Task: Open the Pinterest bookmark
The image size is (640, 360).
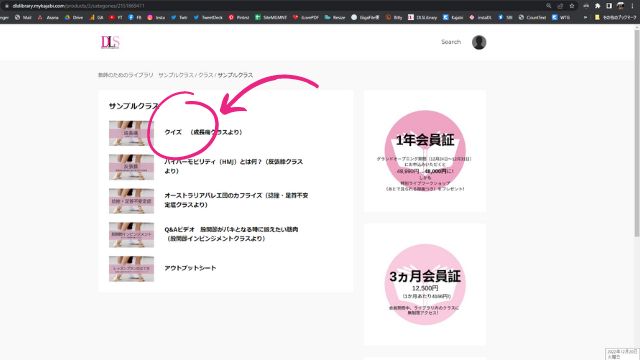Action: click(x=239, y=18)
